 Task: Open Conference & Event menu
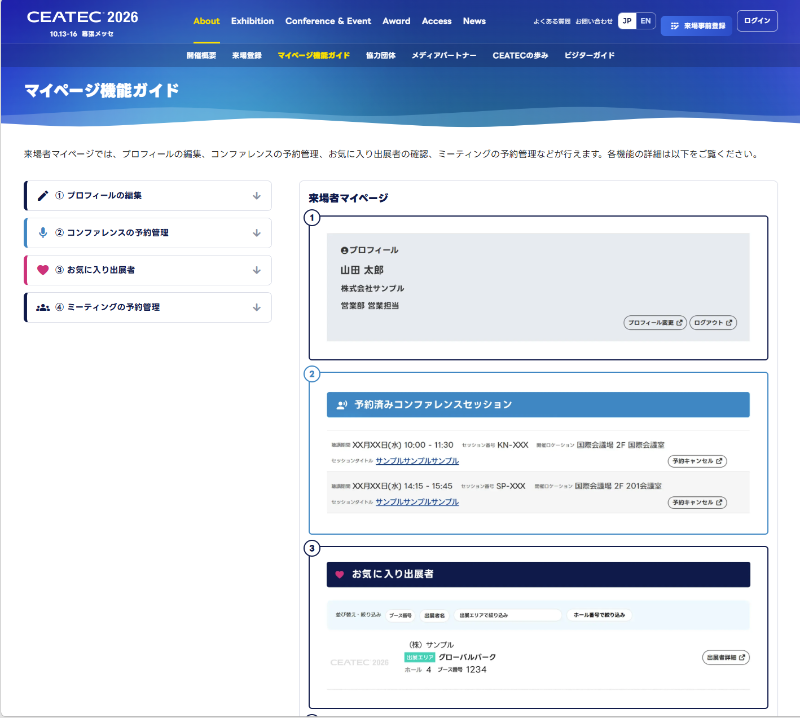point(328,21)
